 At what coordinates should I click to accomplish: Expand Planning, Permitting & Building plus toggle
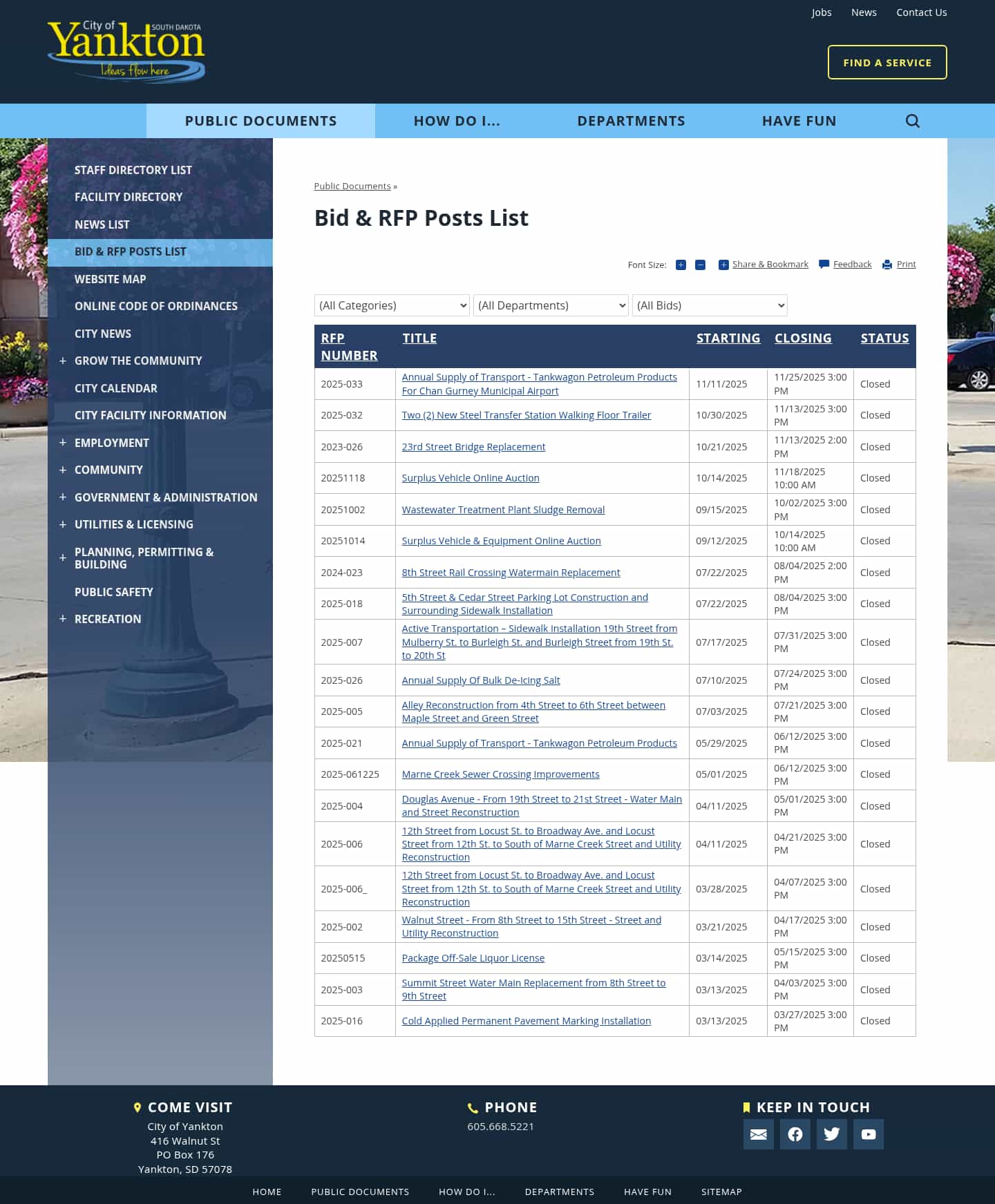point(63,557)
